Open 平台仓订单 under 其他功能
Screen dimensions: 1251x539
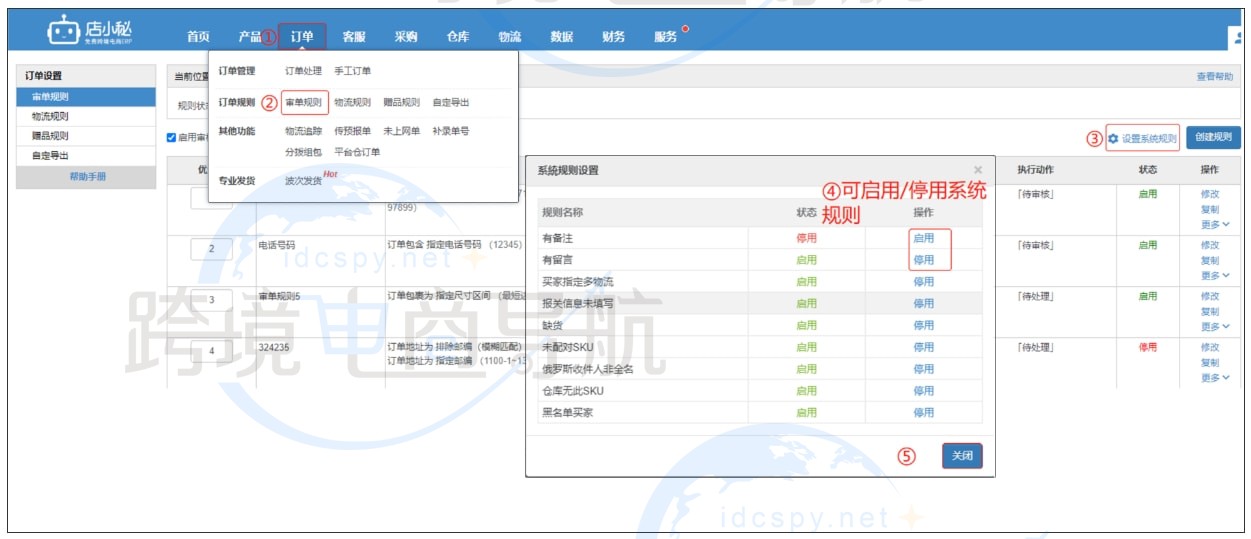pos(357,152)
